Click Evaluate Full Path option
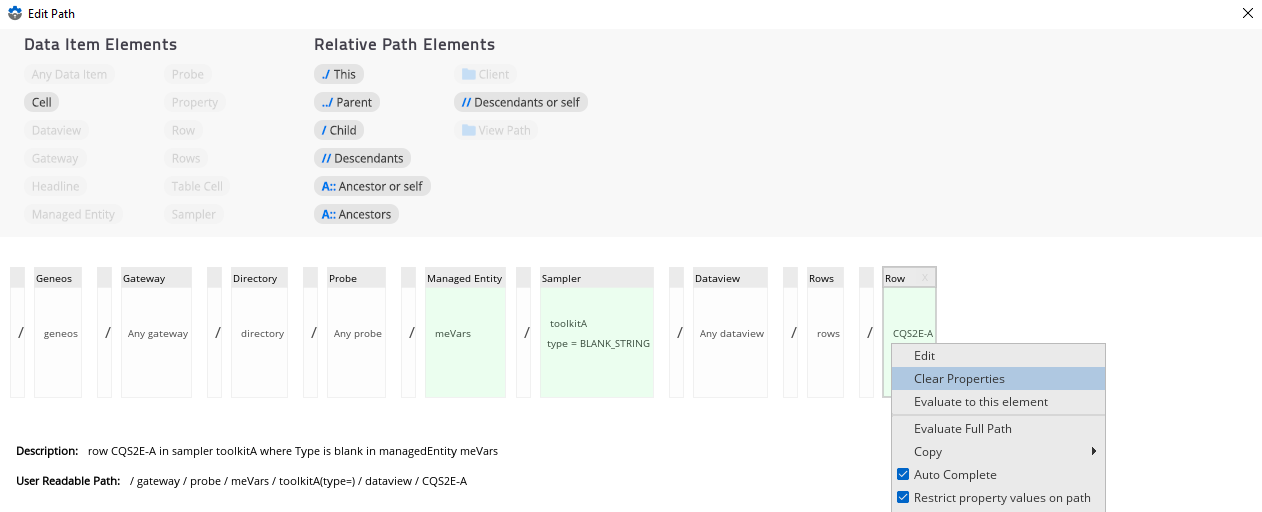1262x512 pixels. point(963,429)
